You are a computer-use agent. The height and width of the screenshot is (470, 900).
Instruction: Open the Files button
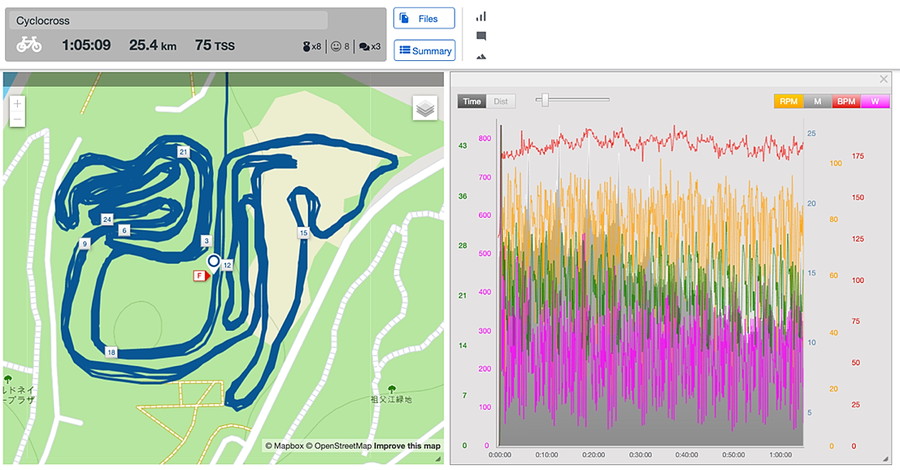(x=424, y=18)
